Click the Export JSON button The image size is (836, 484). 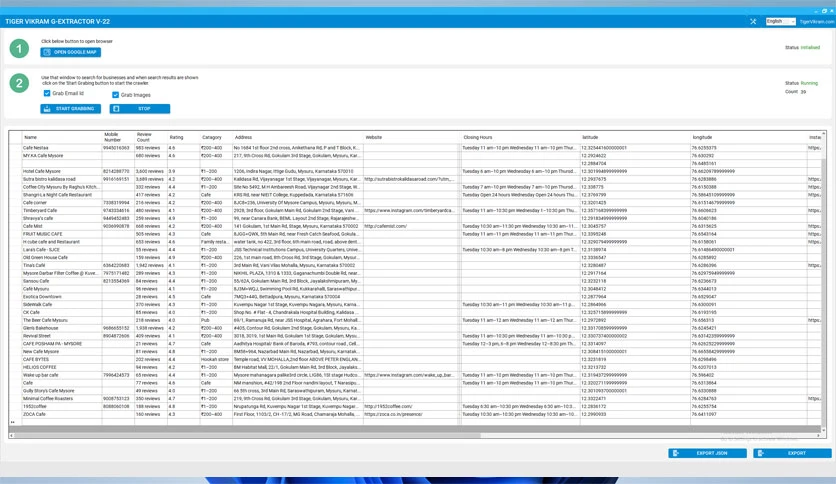click(x=708, y=453)
